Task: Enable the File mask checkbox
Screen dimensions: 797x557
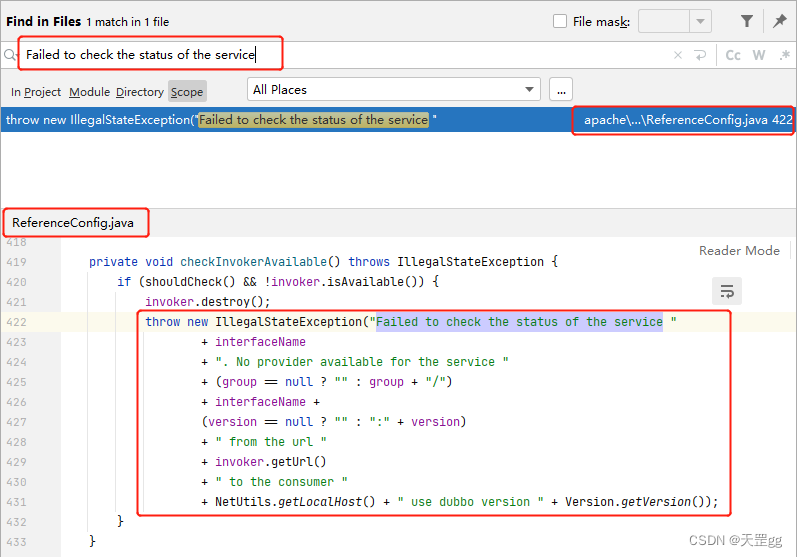Action: click(560, 21)
